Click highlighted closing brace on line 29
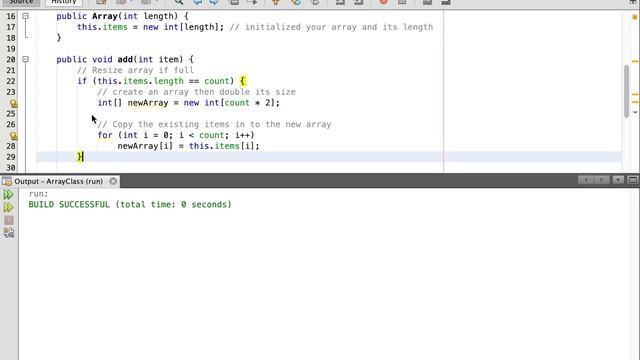The image size is (640, 360). coord(80,157)
